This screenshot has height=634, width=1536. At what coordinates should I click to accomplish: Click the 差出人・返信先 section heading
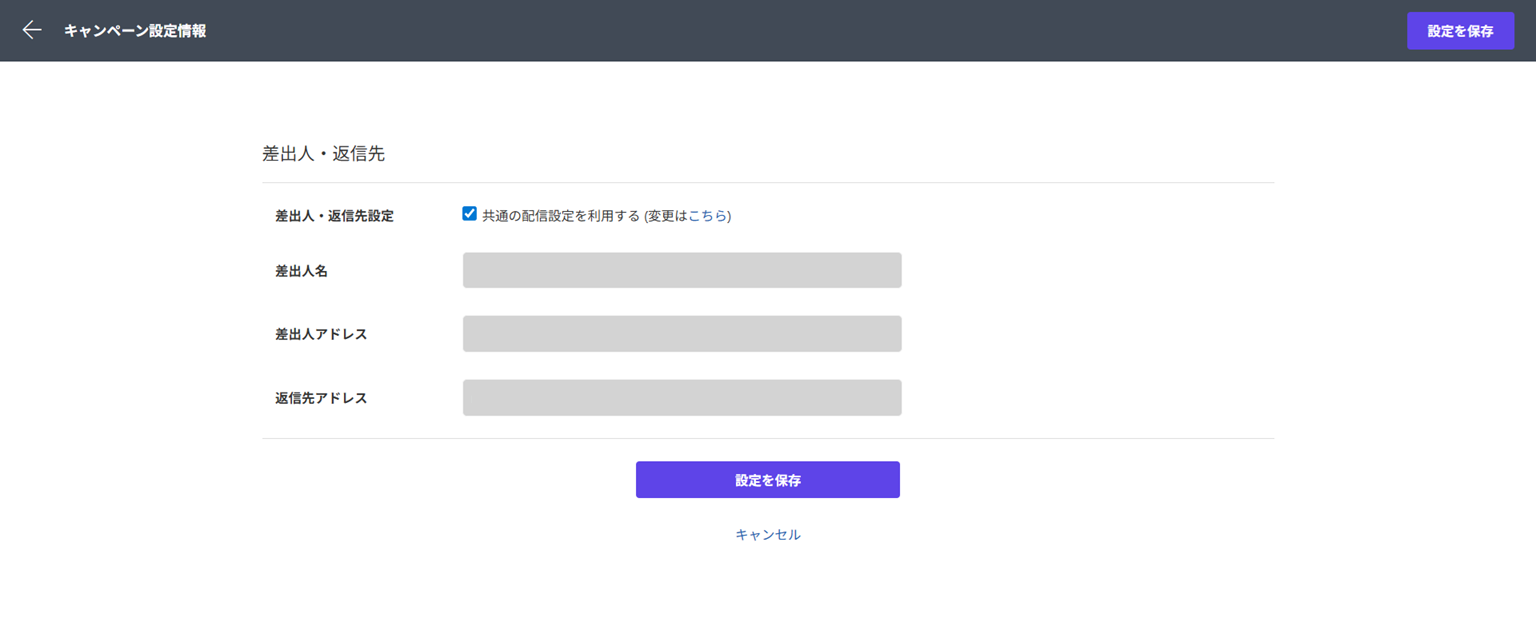pyautogui.click(x=323, y=154)
